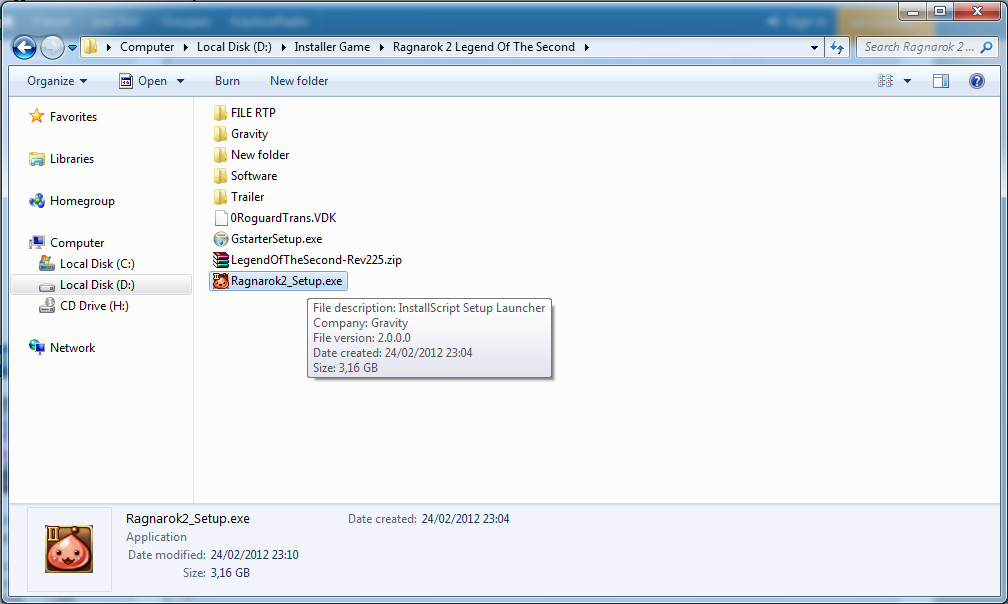Image resolution: width=1008 pixels, height=604 pixels.
Task: Create a New folder from toolbar
Action: 299,81
